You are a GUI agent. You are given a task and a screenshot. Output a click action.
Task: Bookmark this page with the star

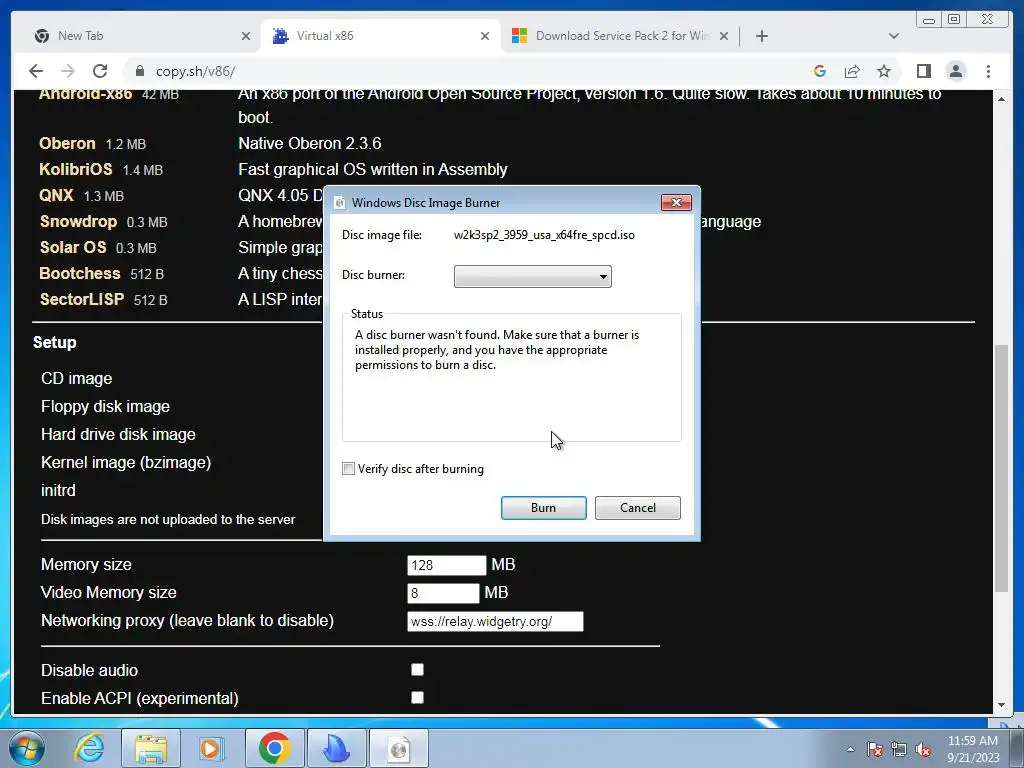(884, 71)
